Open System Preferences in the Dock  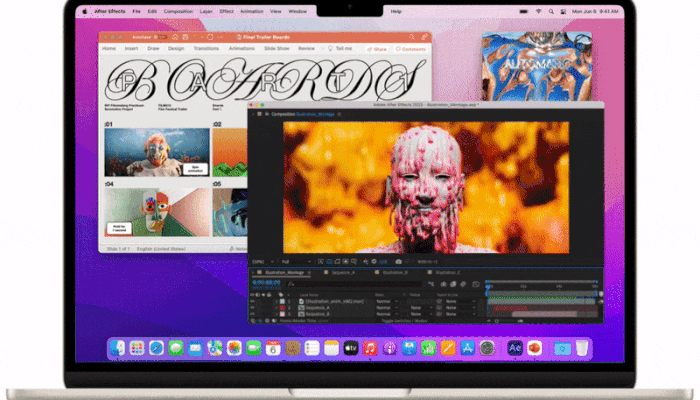(487, 348)
